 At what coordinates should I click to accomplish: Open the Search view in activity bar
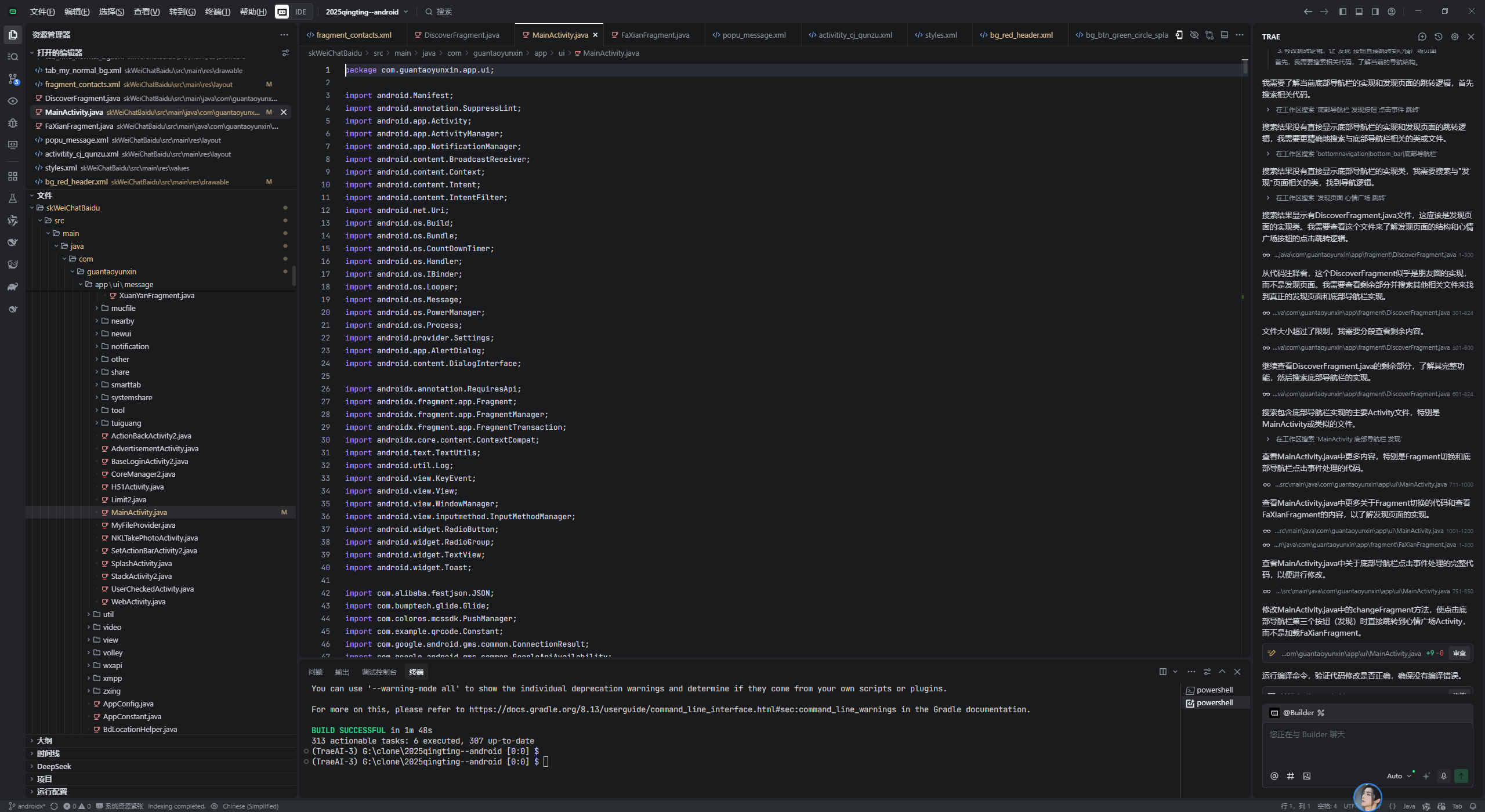13,57
